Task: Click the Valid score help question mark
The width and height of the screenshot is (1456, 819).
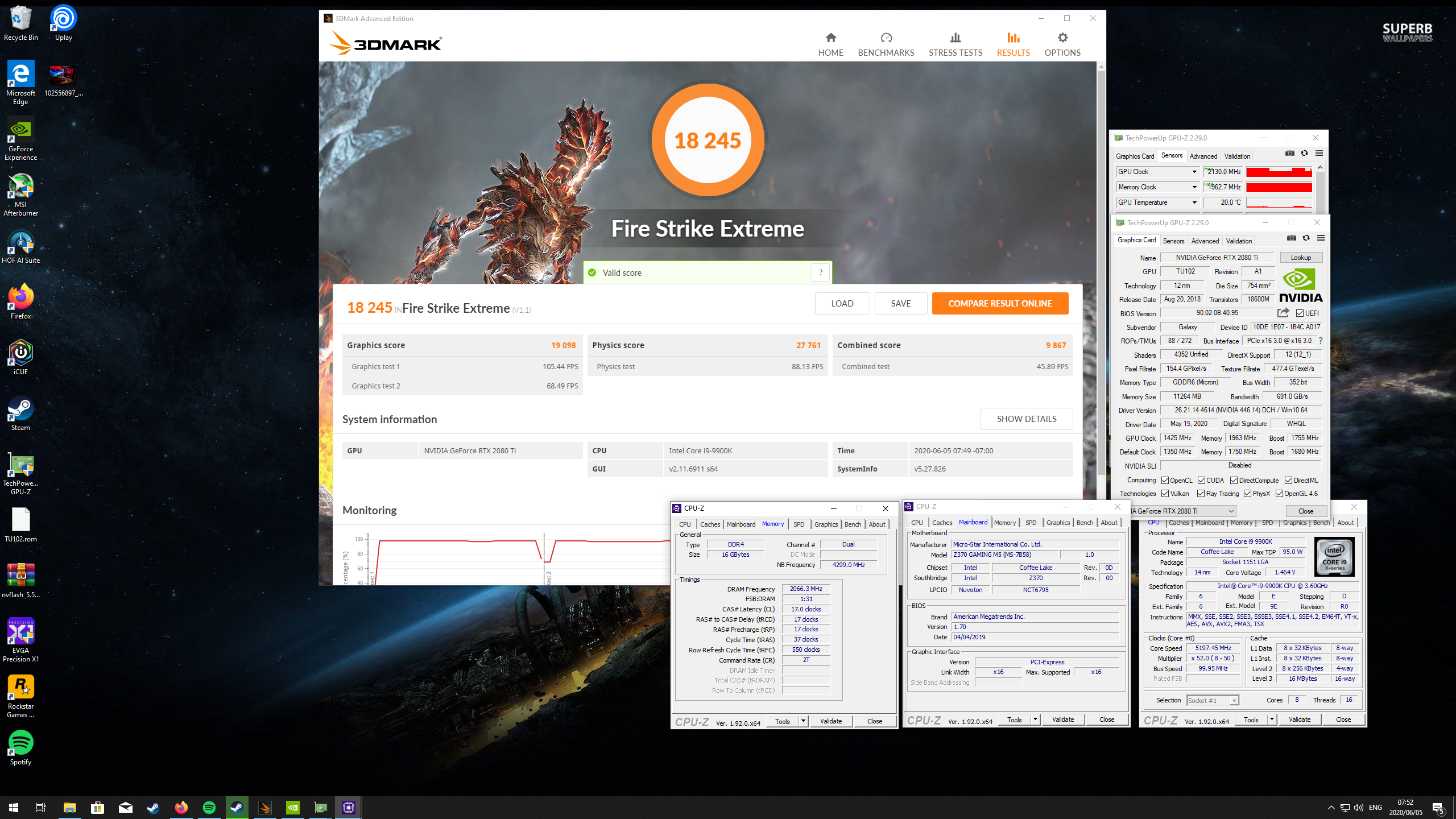Action: tap(821, 272)
